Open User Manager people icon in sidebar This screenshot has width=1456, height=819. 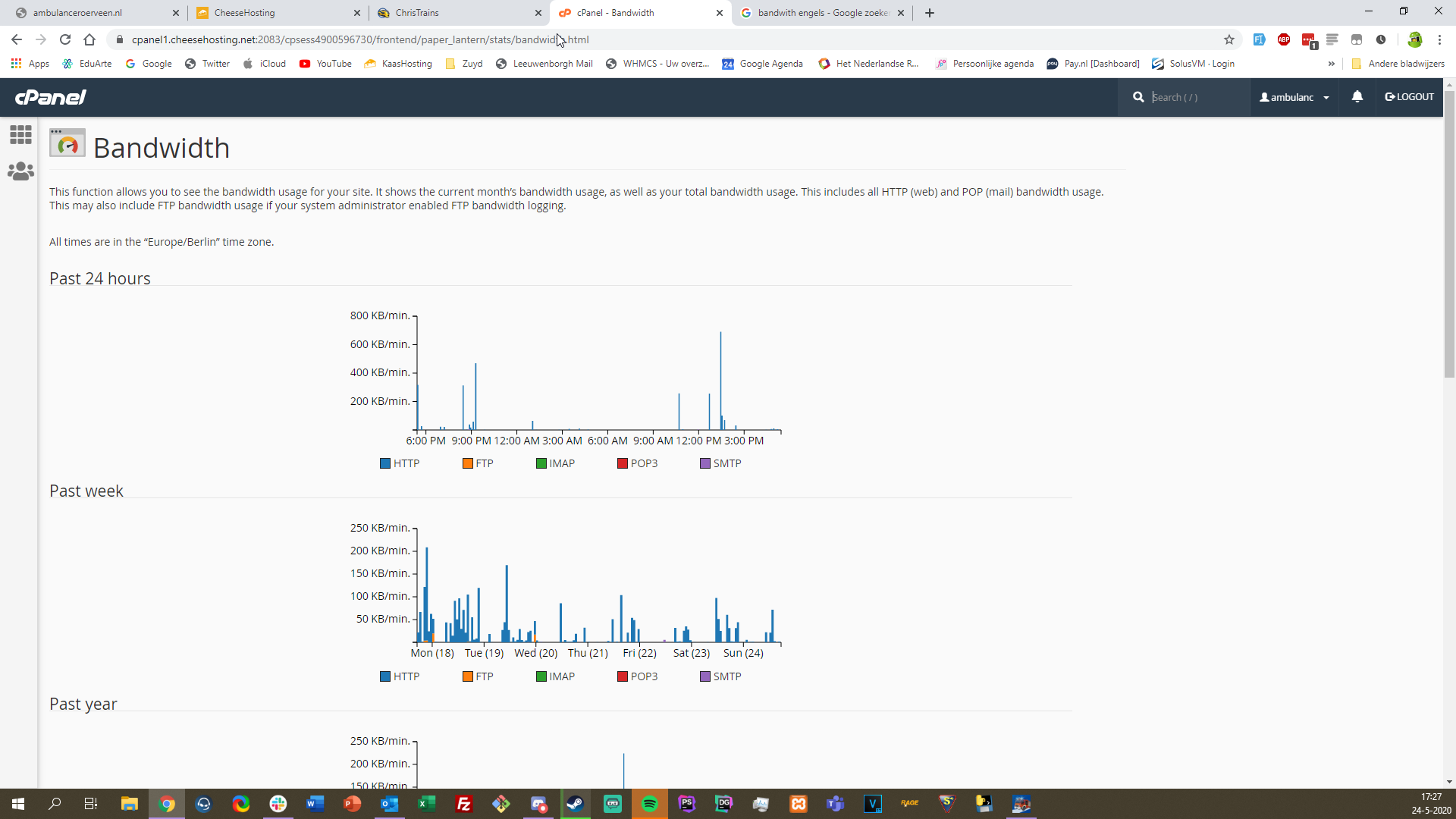20,171
